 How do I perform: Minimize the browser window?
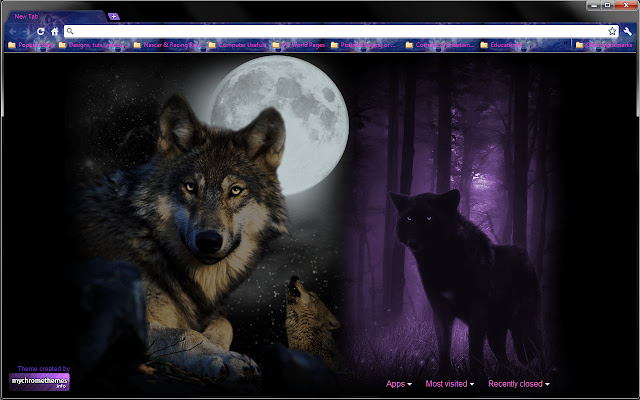pos(594,5)
